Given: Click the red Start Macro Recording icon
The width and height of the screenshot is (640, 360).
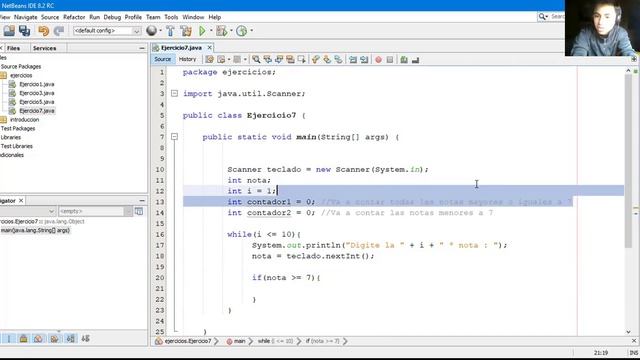Looking at the screenshot, I should (378, 60).
